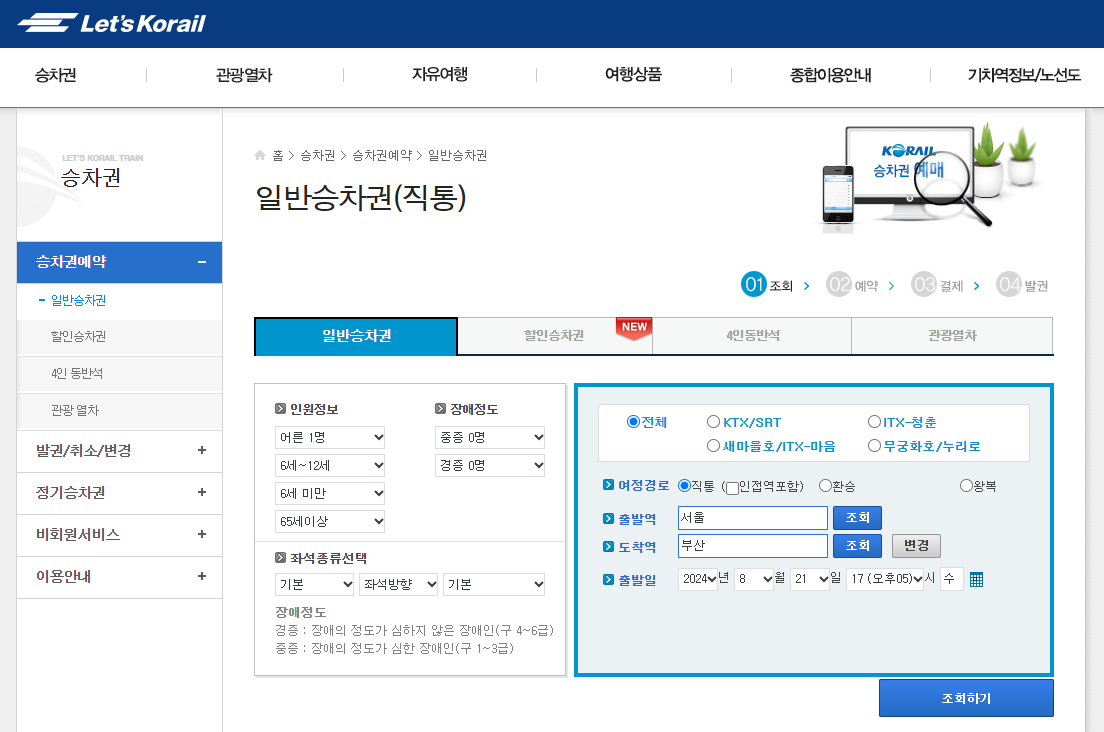Open departure day 21 dropdown
The width and height of the screenshot is (1104, 732).
tap(810, 579)
